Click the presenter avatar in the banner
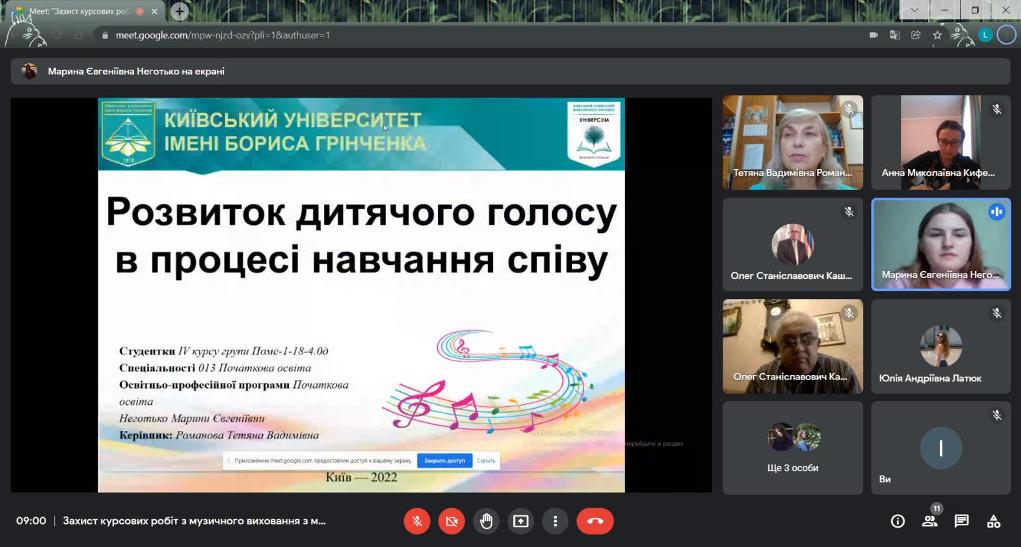The width and height of the screenshot is (1021, 547). tap(29, 71)
